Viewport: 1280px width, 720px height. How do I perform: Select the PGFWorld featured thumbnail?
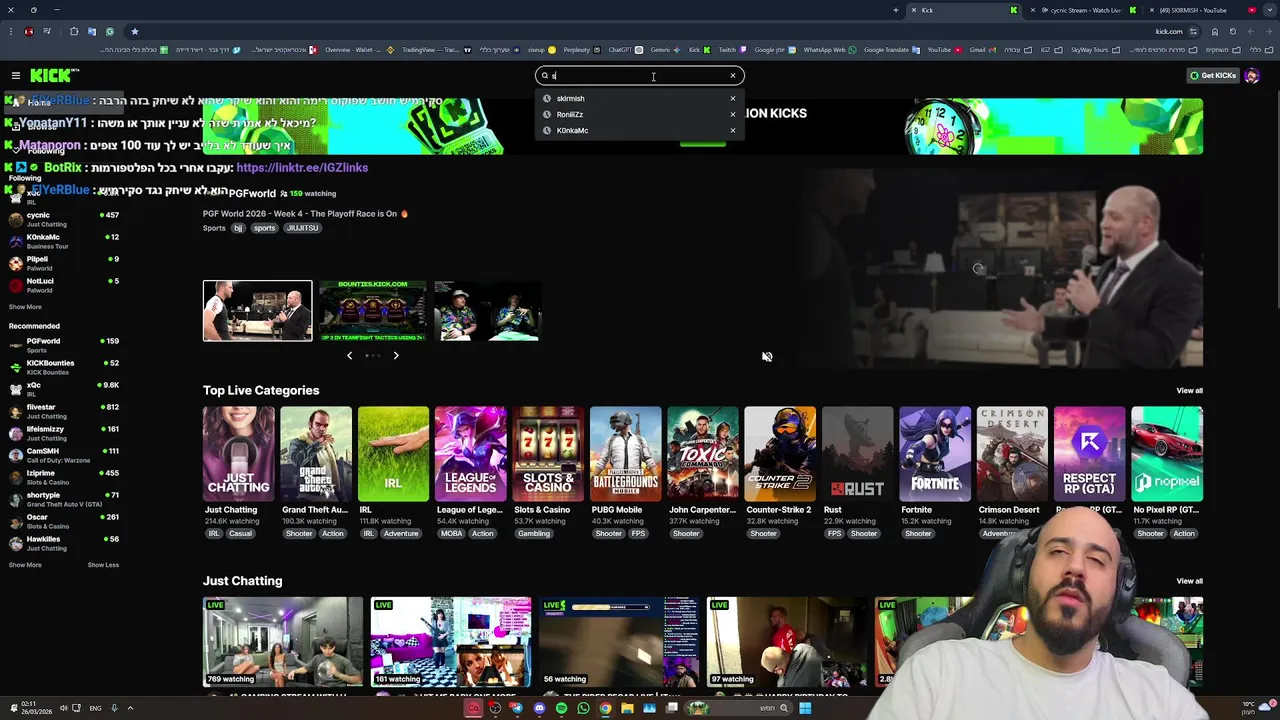click(258, 311)
